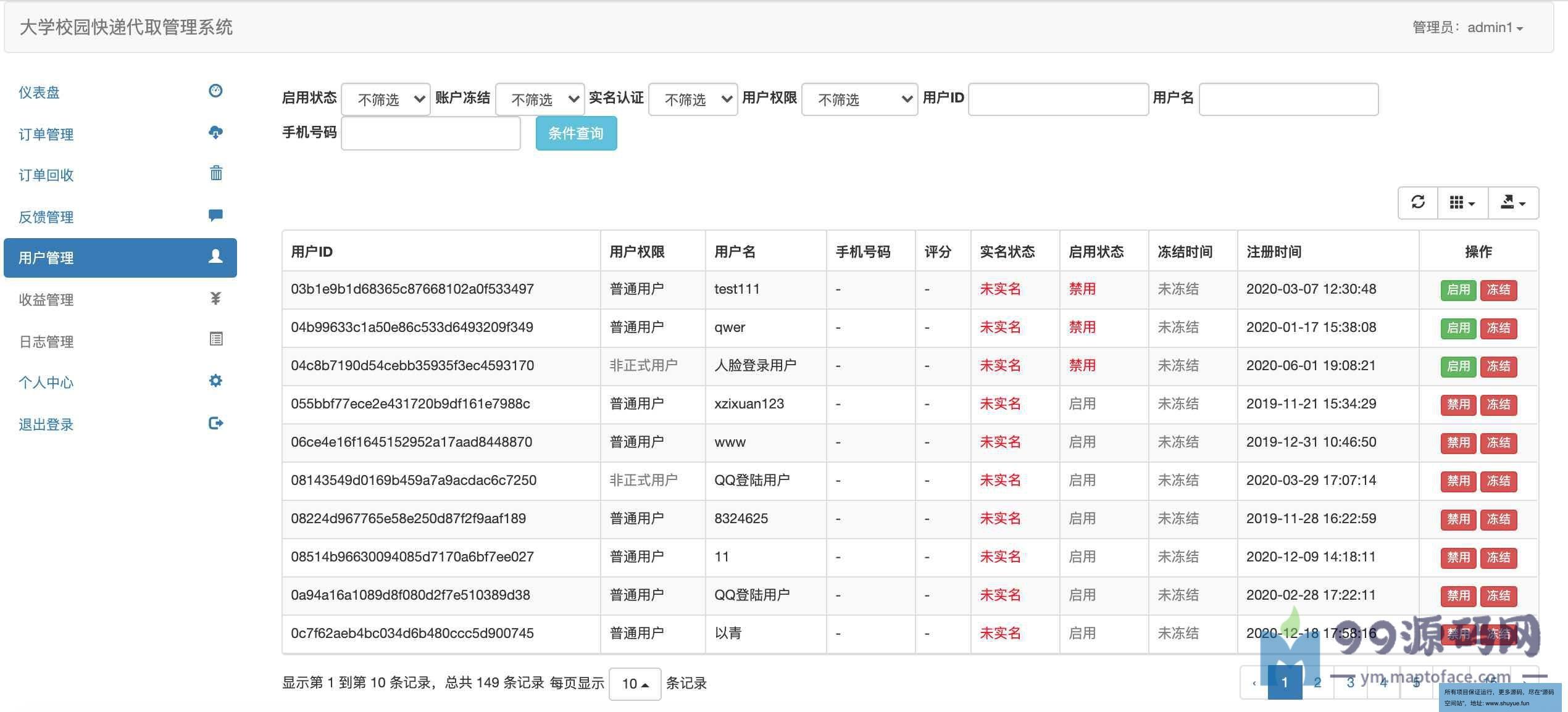Screen dimensions: 1568x712
Task: Click 禁用 for user www
Action: pyautogui.click(x=1458, y=443)
